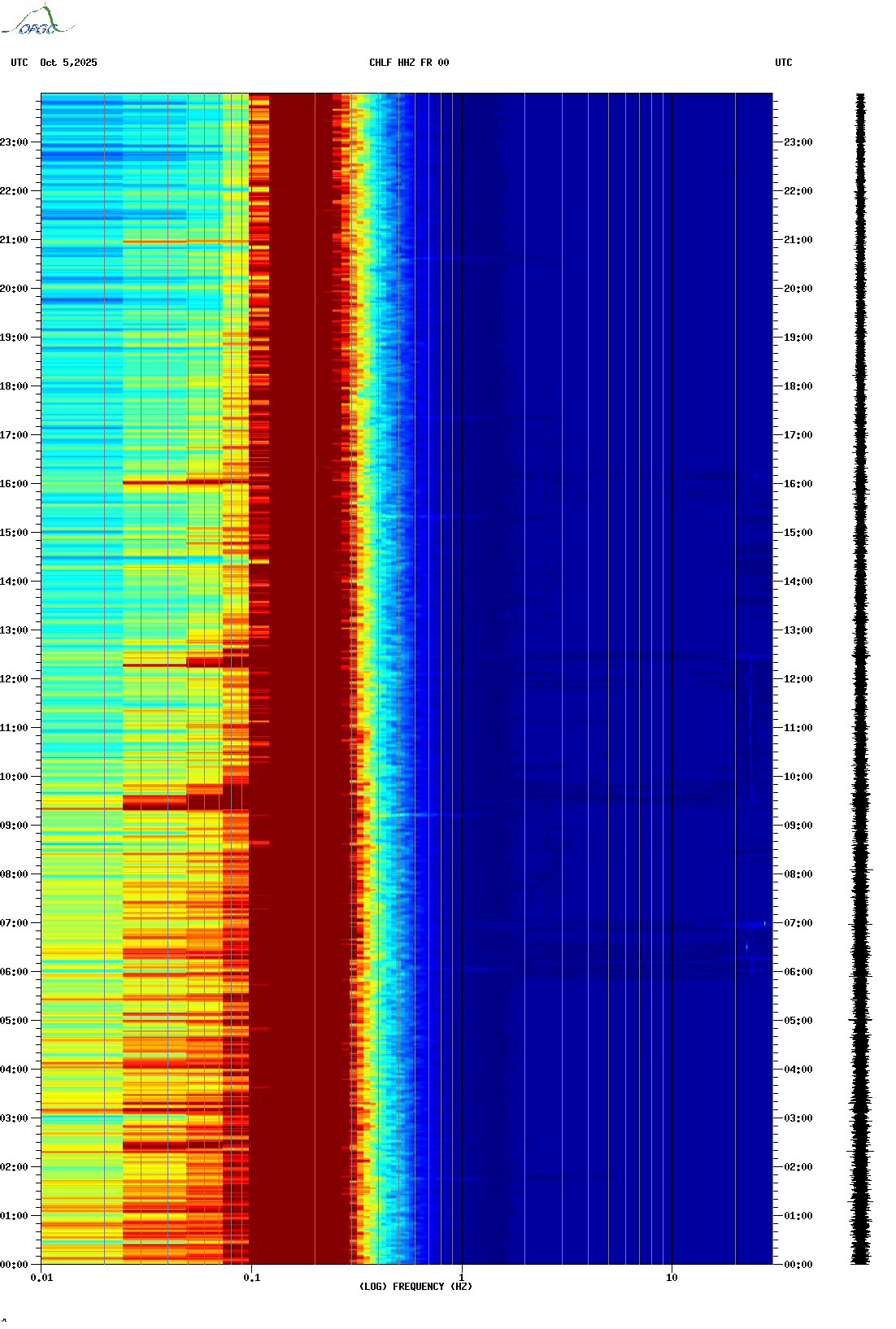Select the 00:00 tick on left axis
The width and height of the screenshot is (896, 1329).
(15, 1265)
